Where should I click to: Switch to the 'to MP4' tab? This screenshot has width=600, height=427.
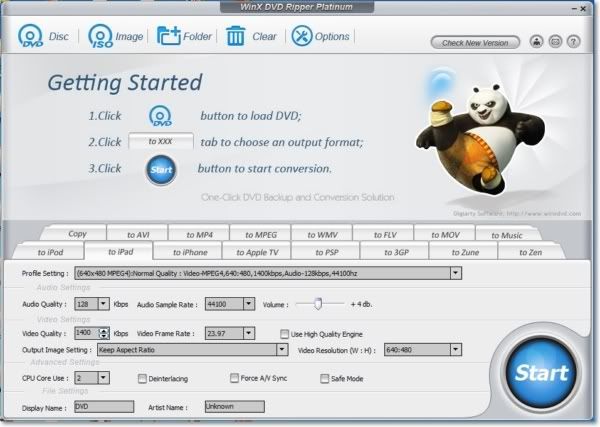click(x=199, y=234)
